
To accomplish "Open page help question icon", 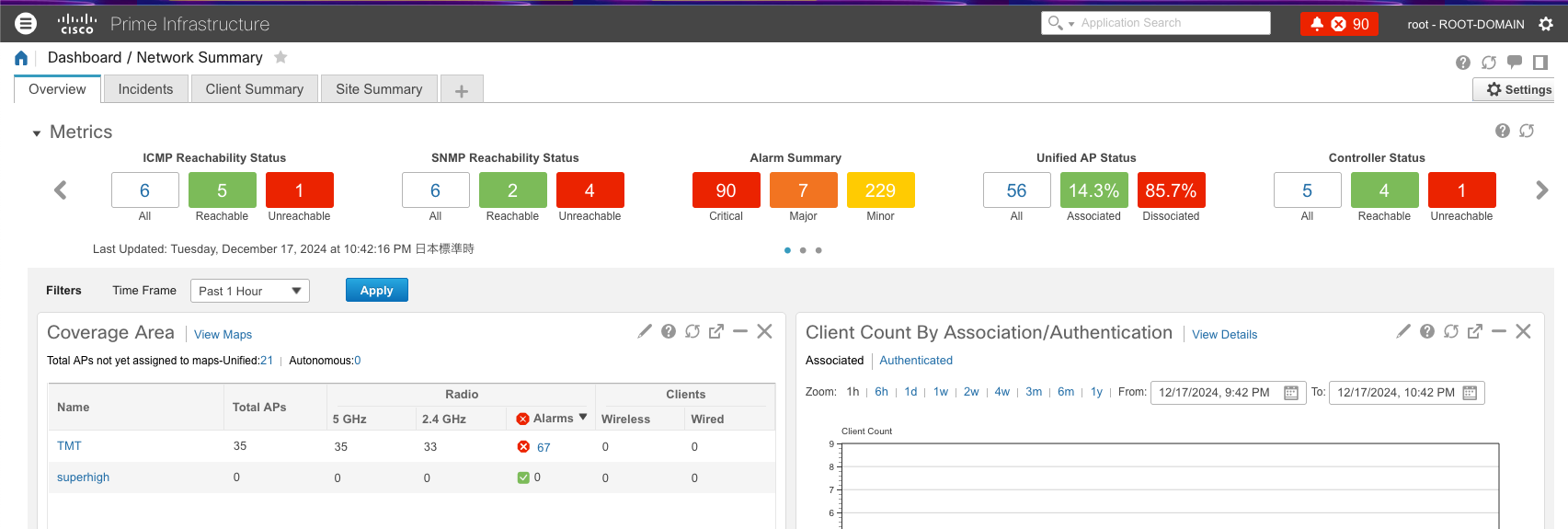I will coord(1463,63).
